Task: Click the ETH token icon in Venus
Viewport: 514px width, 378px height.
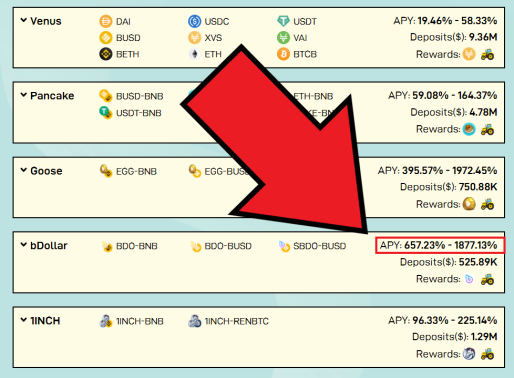Action: point(194,54)
